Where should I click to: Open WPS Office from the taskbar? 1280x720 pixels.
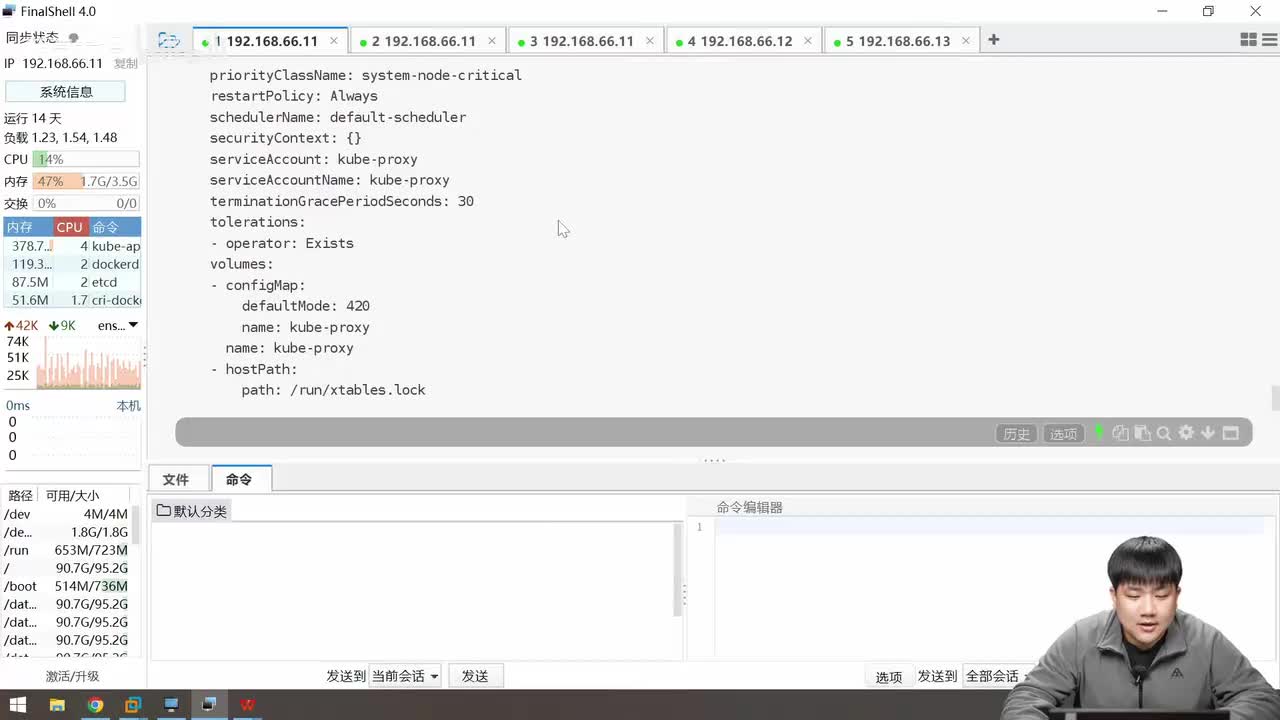point(247,705)
